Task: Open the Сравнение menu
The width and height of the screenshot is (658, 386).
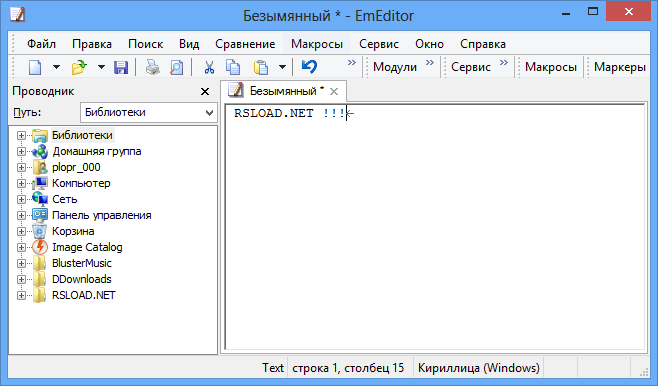Action: point(245,44)
